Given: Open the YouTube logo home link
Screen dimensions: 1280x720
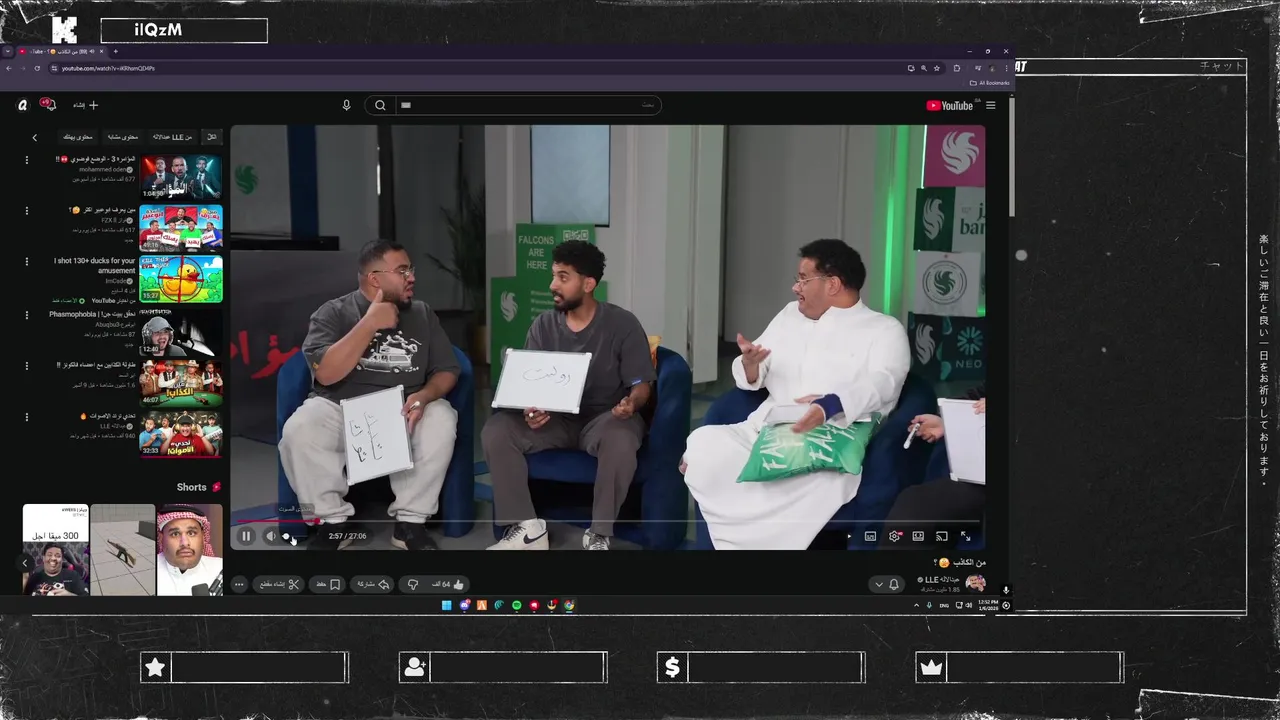Looking at the screenshot, I should click(x=949, y=105).
